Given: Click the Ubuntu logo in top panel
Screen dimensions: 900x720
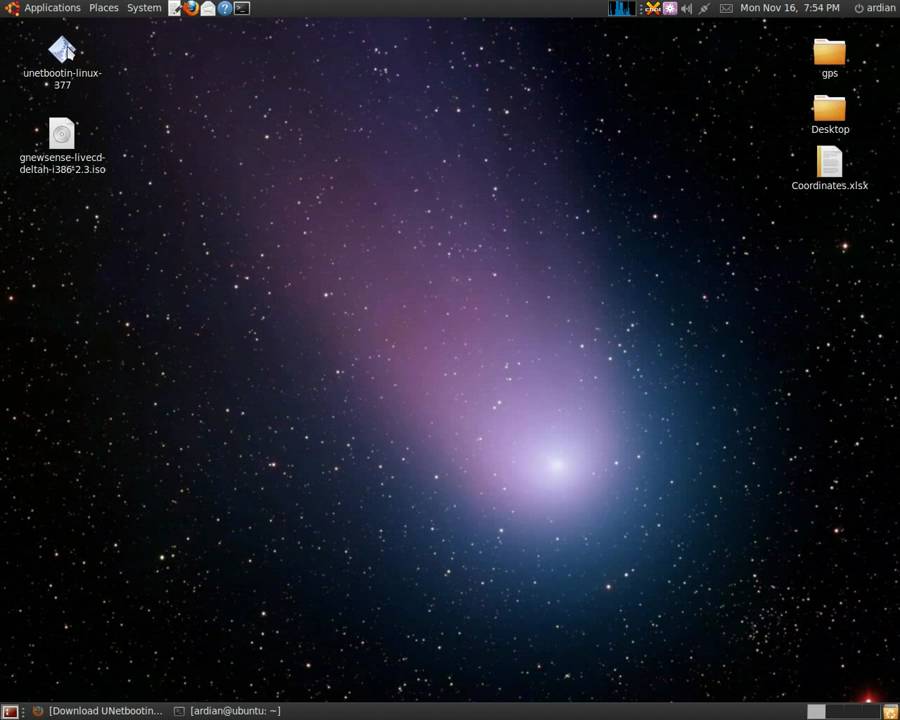Looking at the screenshot, I should click(x=12, y=8).
